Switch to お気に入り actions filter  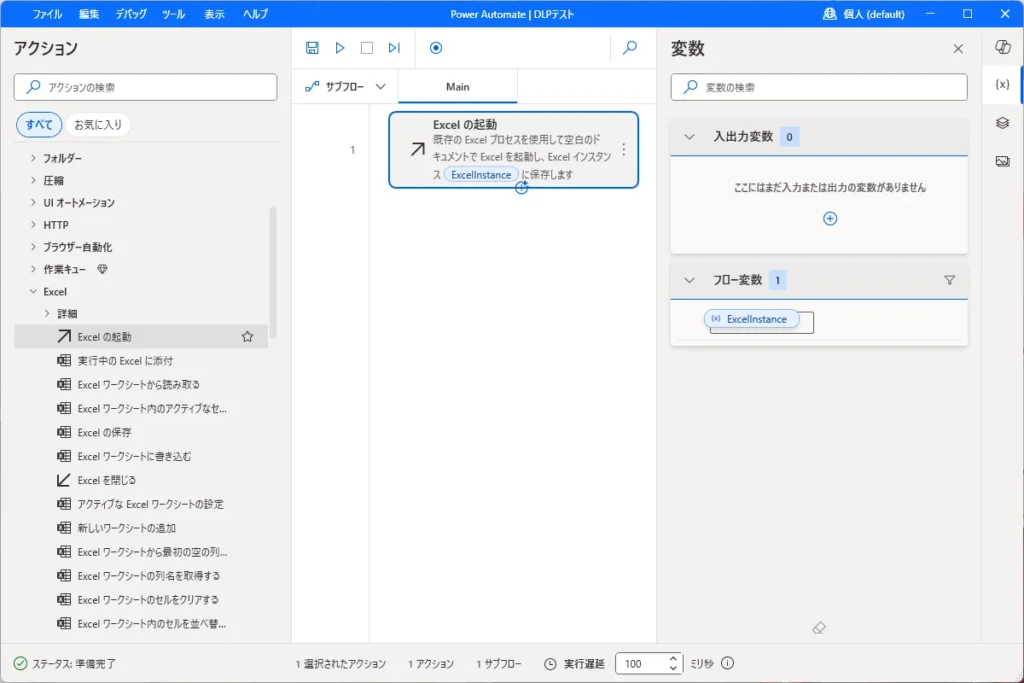click(x=98, y=125)
